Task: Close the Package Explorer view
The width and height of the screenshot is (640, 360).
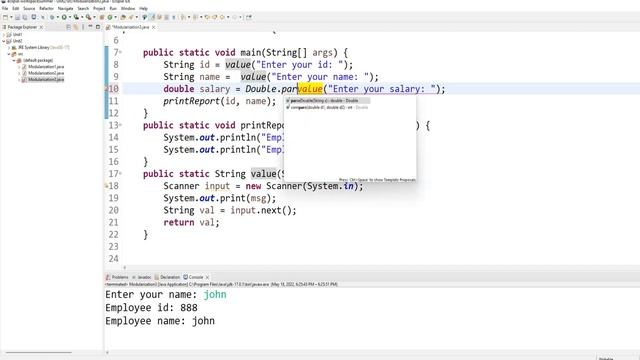Action: pyautogui.click(x=41, y=27)
